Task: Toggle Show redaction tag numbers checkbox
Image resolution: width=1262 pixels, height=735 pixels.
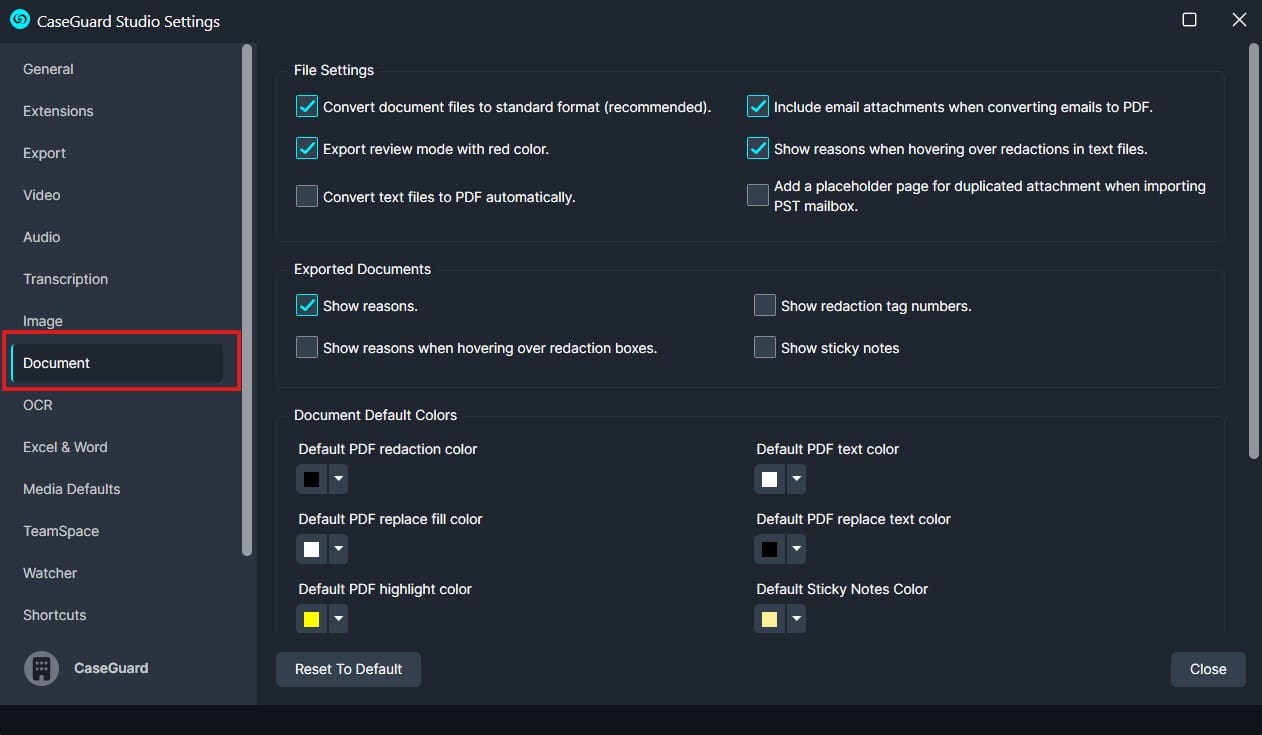Action: pos(765,306)
